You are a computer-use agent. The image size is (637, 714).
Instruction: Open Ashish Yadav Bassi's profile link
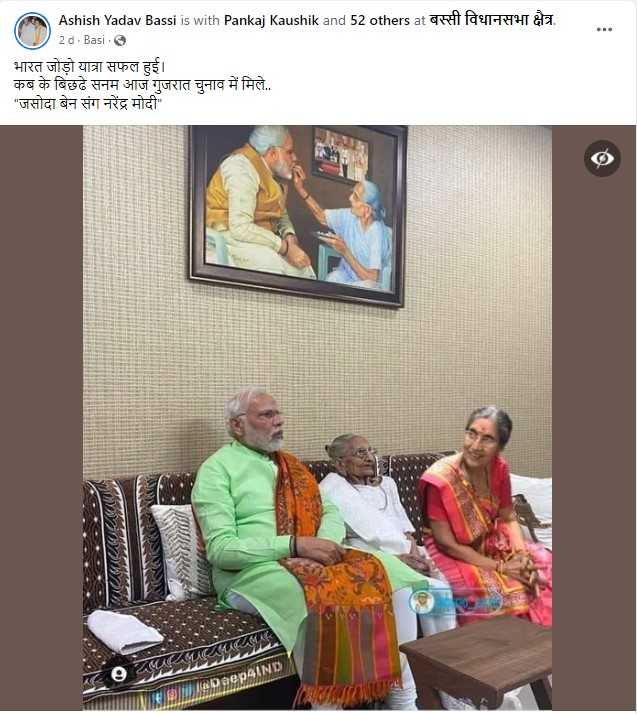pos(117,20)
